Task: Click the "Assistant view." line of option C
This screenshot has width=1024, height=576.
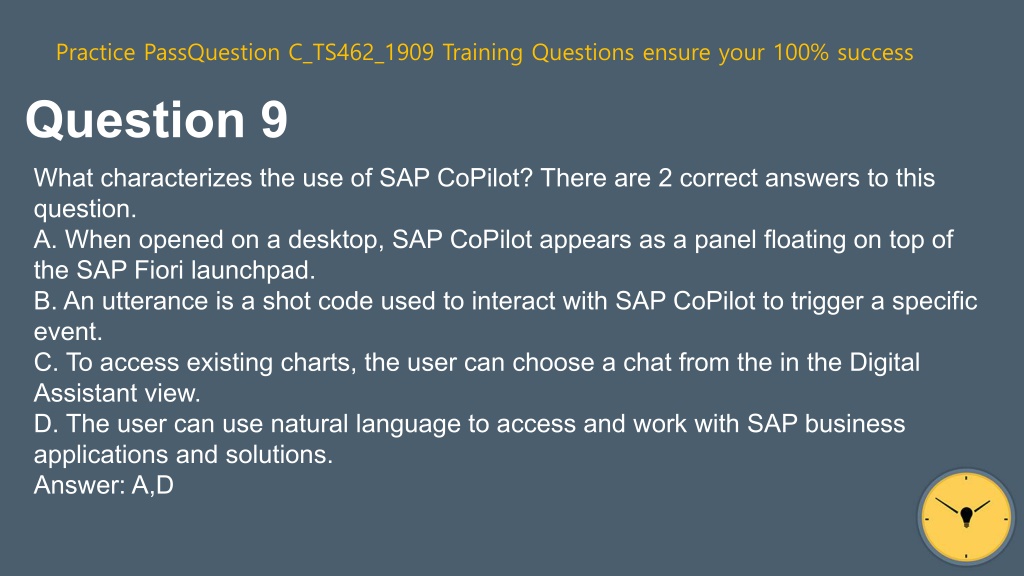Action: point(117,393)
